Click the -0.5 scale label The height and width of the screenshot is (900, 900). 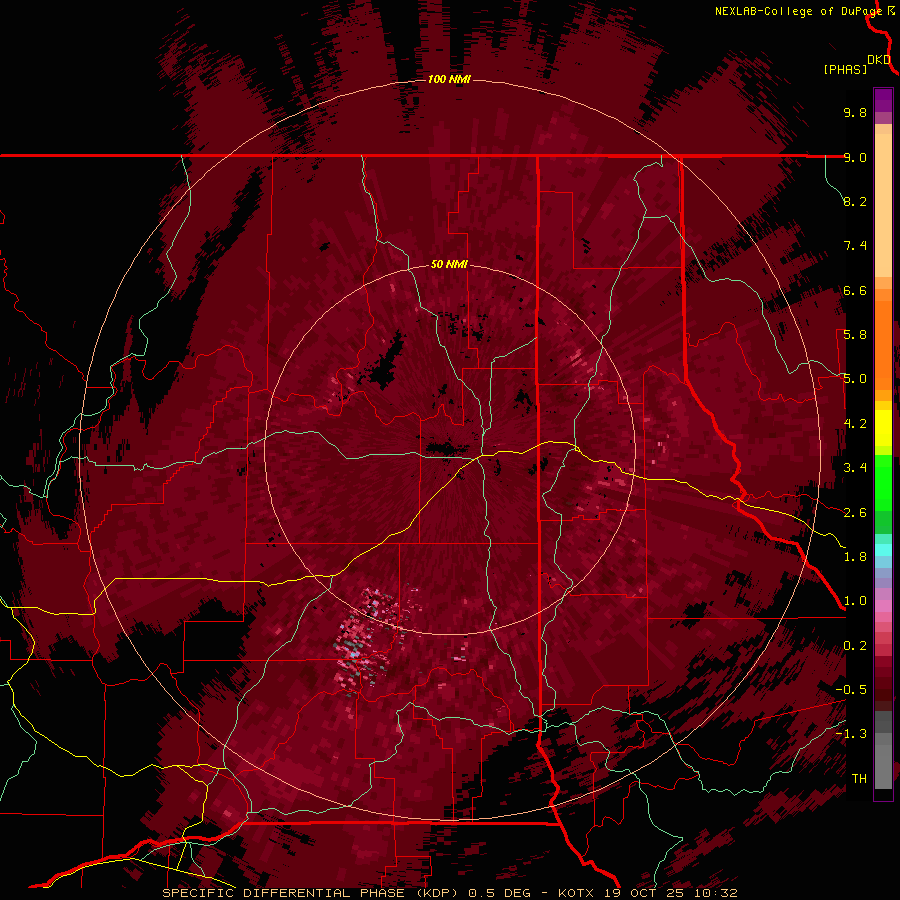pos(851,690)
